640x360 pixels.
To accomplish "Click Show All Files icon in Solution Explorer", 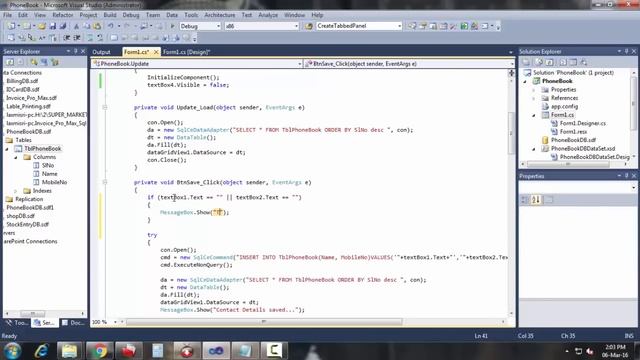I will pyautogui.click(x=539, y=62).
